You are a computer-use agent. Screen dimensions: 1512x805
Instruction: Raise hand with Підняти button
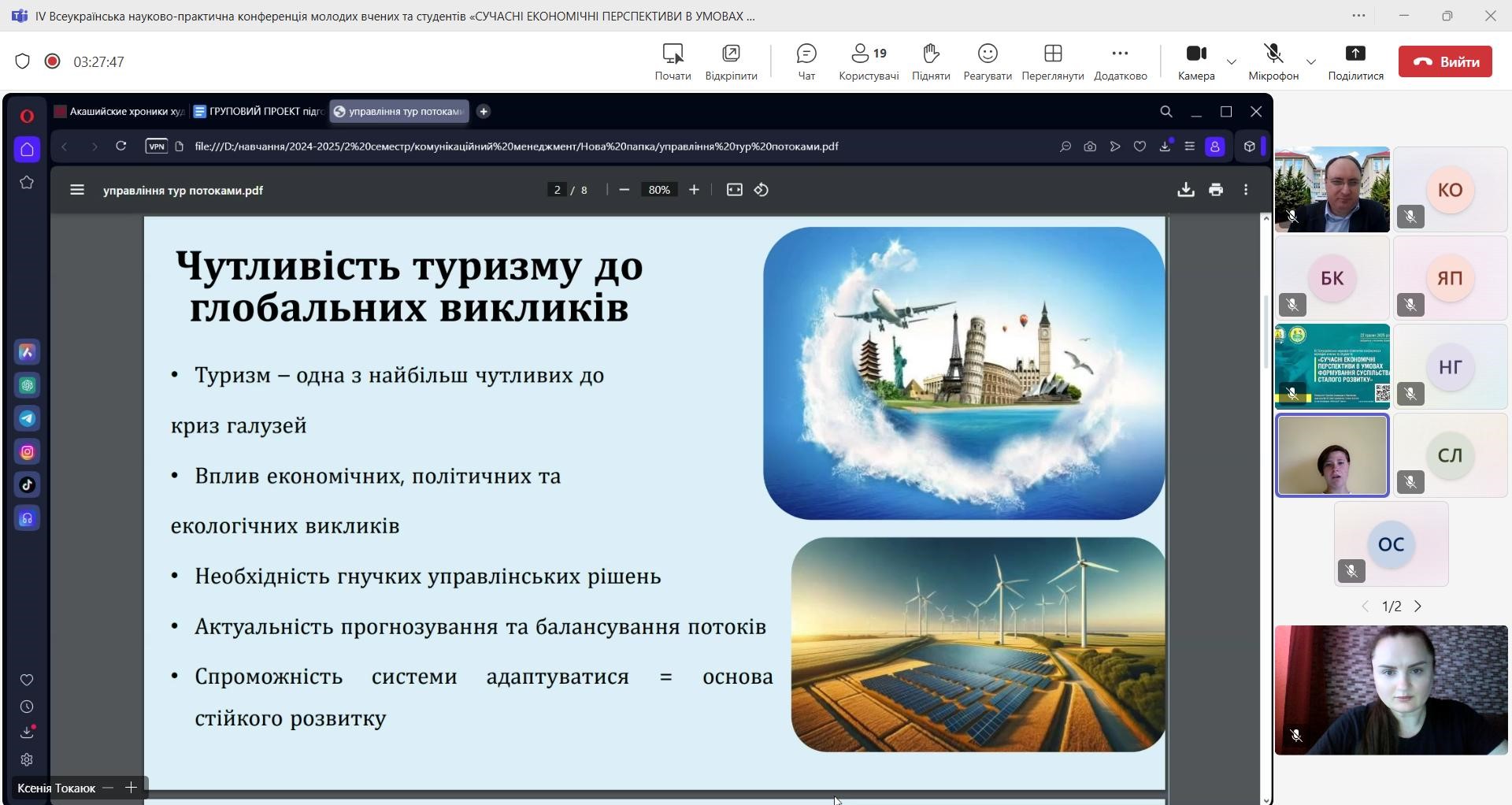click(930, 61)
